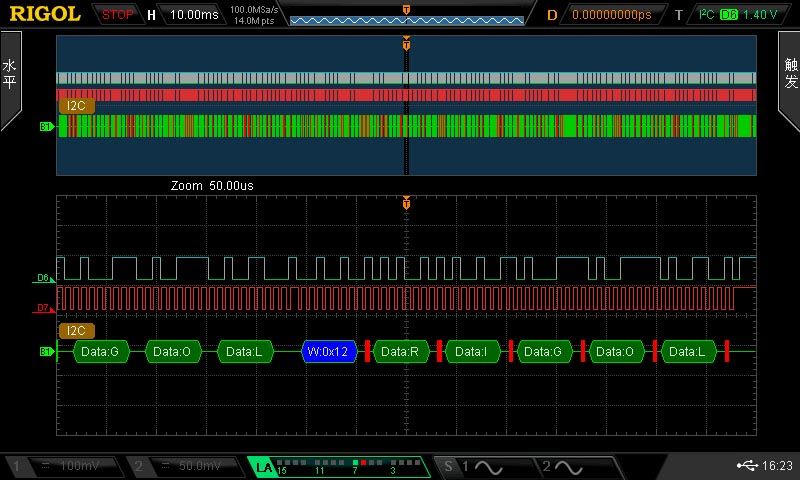Image resolution: width=800 pixels, height=480 pixels.
Task: Select the D7 digital channel marker
Action: pyautogui.click(x=43, y=308)
